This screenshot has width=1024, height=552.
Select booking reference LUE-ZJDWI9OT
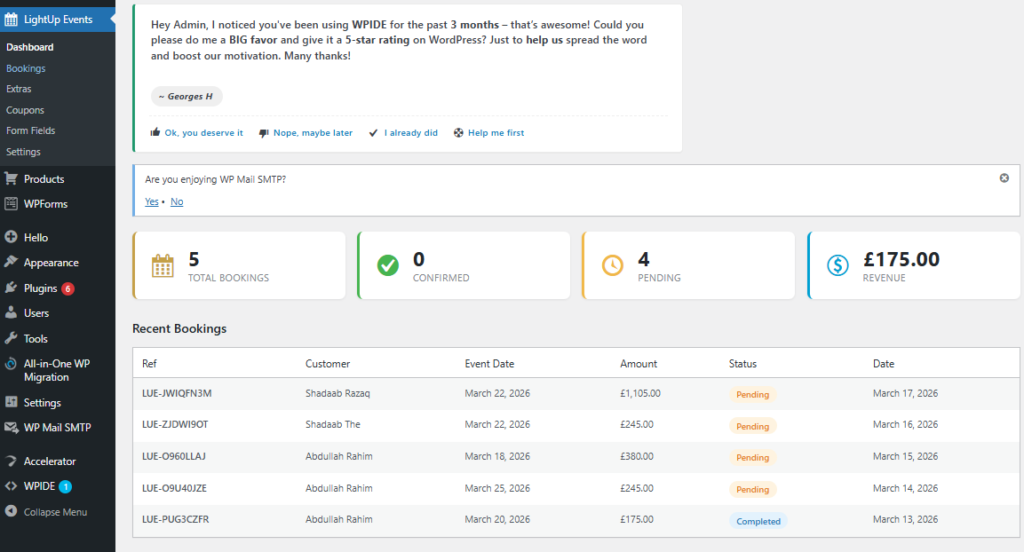[x=175, y=425]
